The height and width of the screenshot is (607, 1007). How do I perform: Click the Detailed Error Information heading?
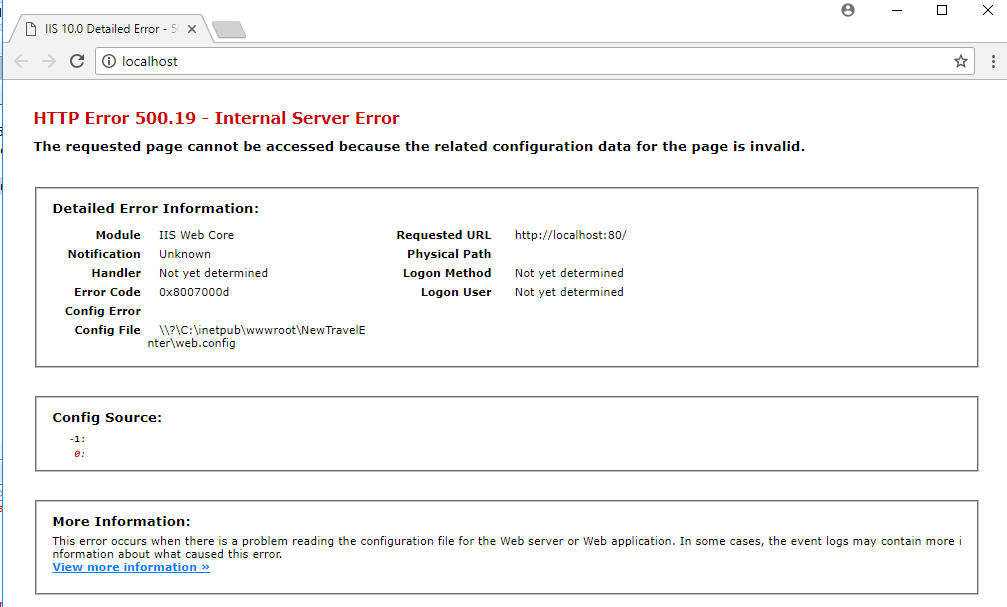tap(155, 209)
